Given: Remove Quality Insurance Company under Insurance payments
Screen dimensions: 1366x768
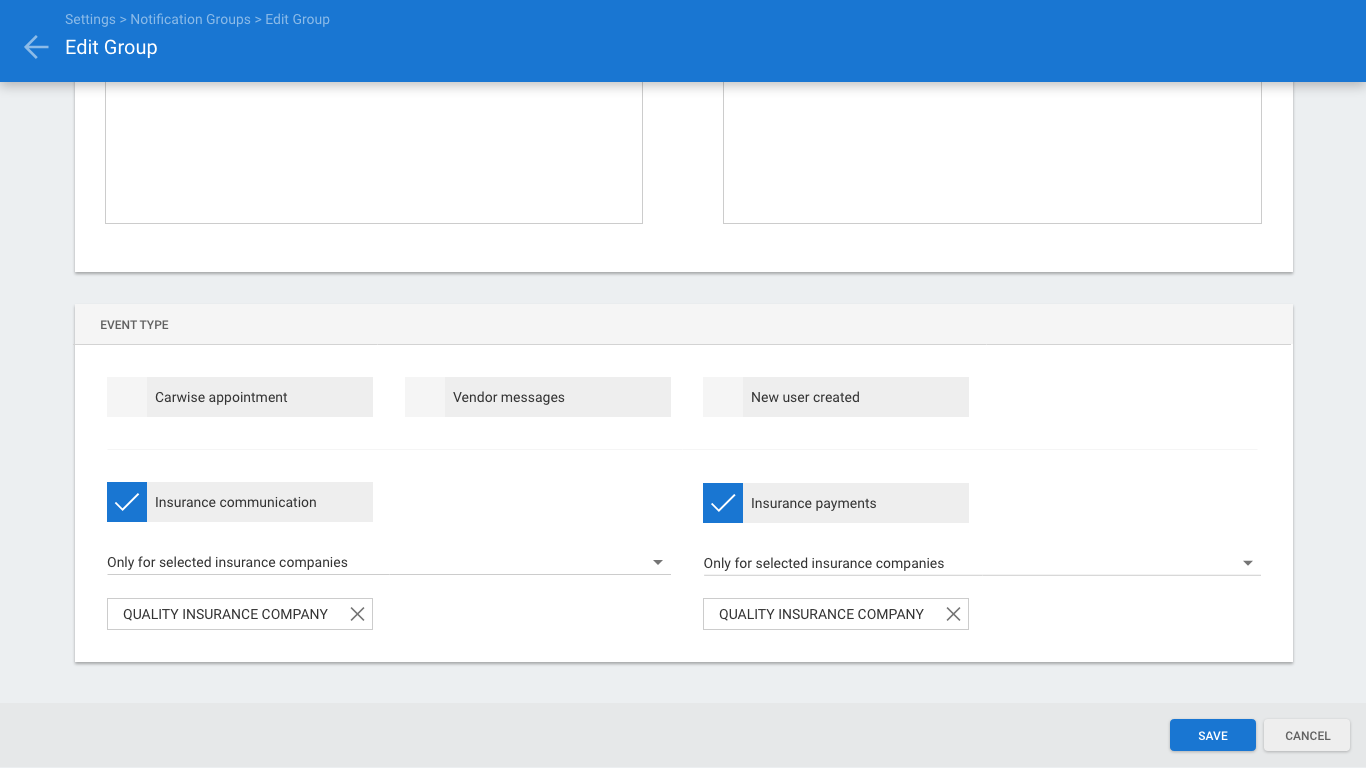Looking at the screenshot, I should point(953,614).
